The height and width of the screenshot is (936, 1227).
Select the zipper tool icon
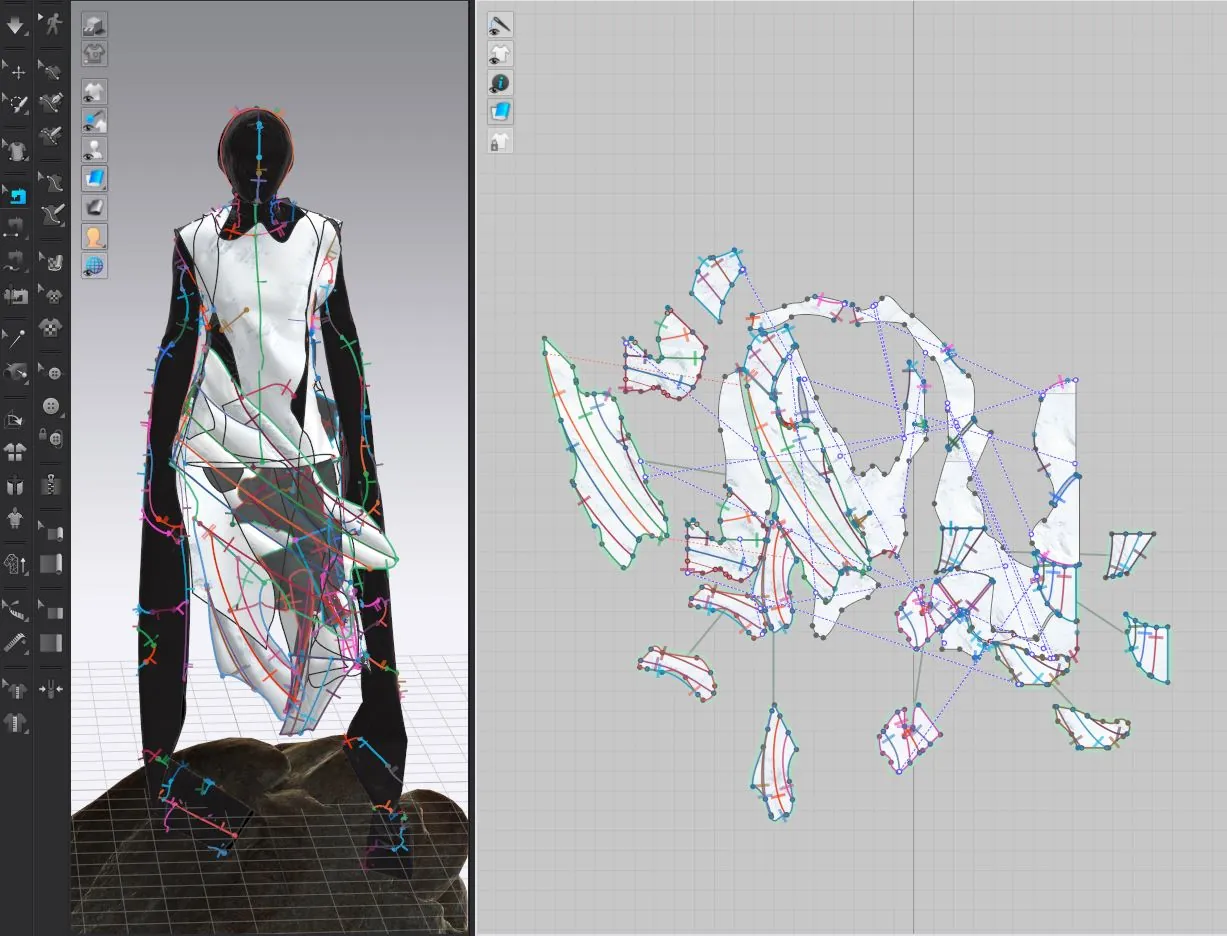point(52,487)
